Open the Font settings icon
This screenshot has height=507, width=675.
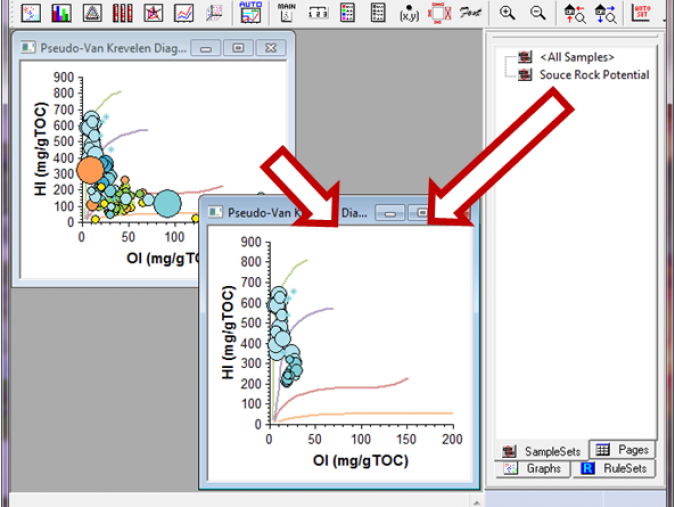[470, 13]
